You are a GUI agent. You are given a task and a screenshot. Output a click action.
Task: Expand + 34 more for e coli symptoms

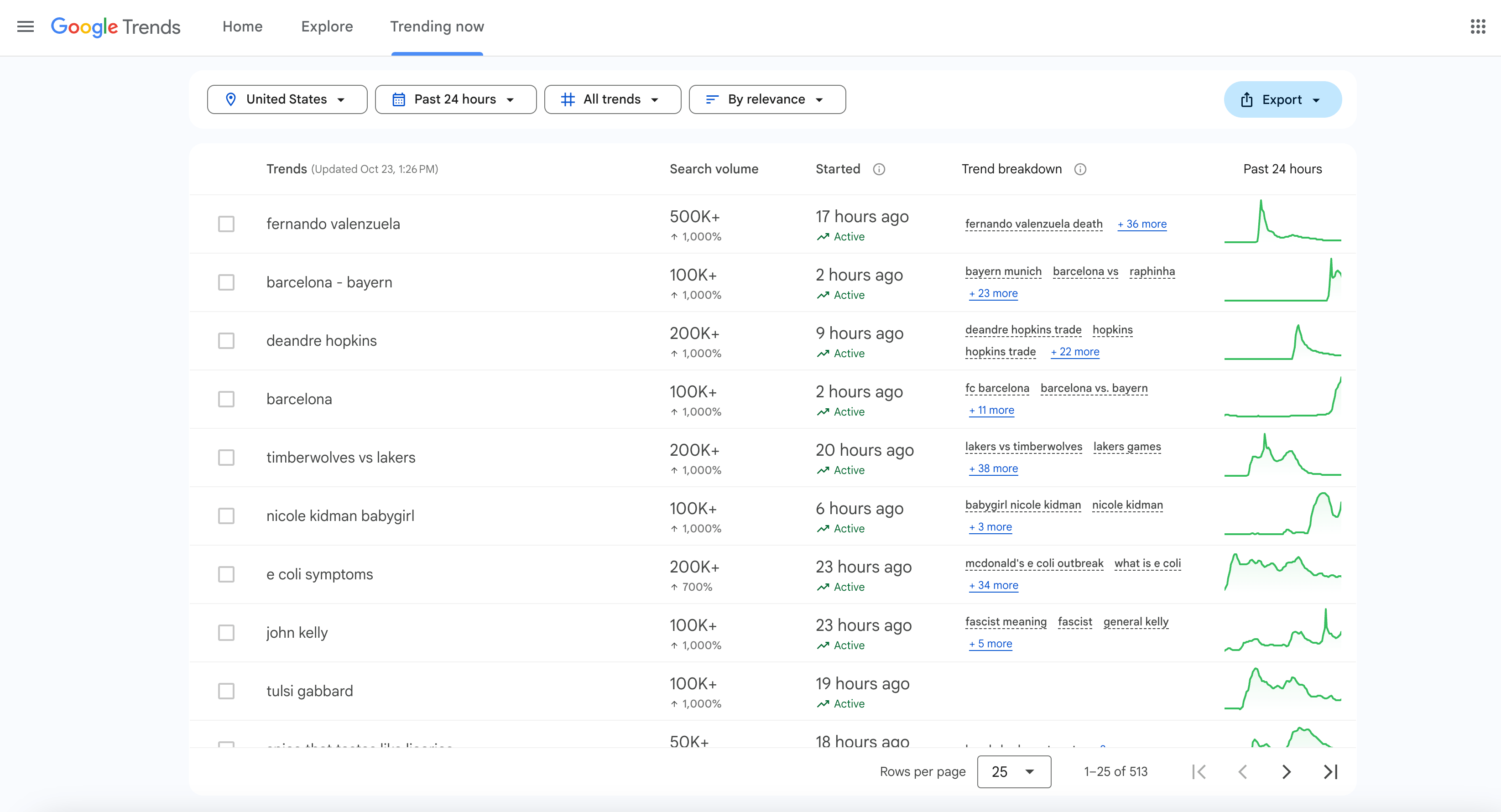(994, 585)
